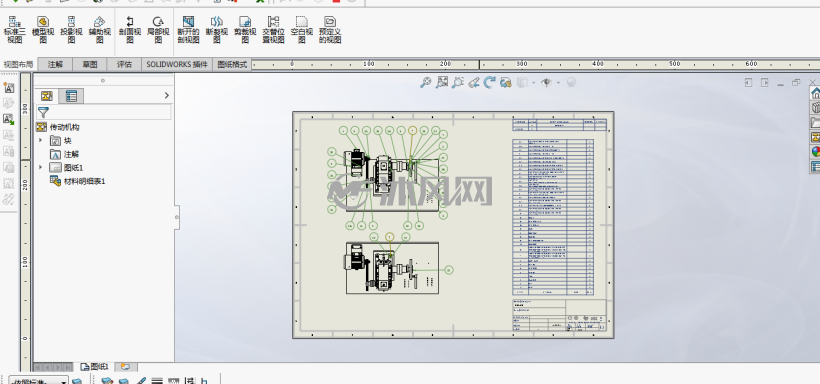
Task: Collapse the left panel using its side handle
Action: coord(177,217)
